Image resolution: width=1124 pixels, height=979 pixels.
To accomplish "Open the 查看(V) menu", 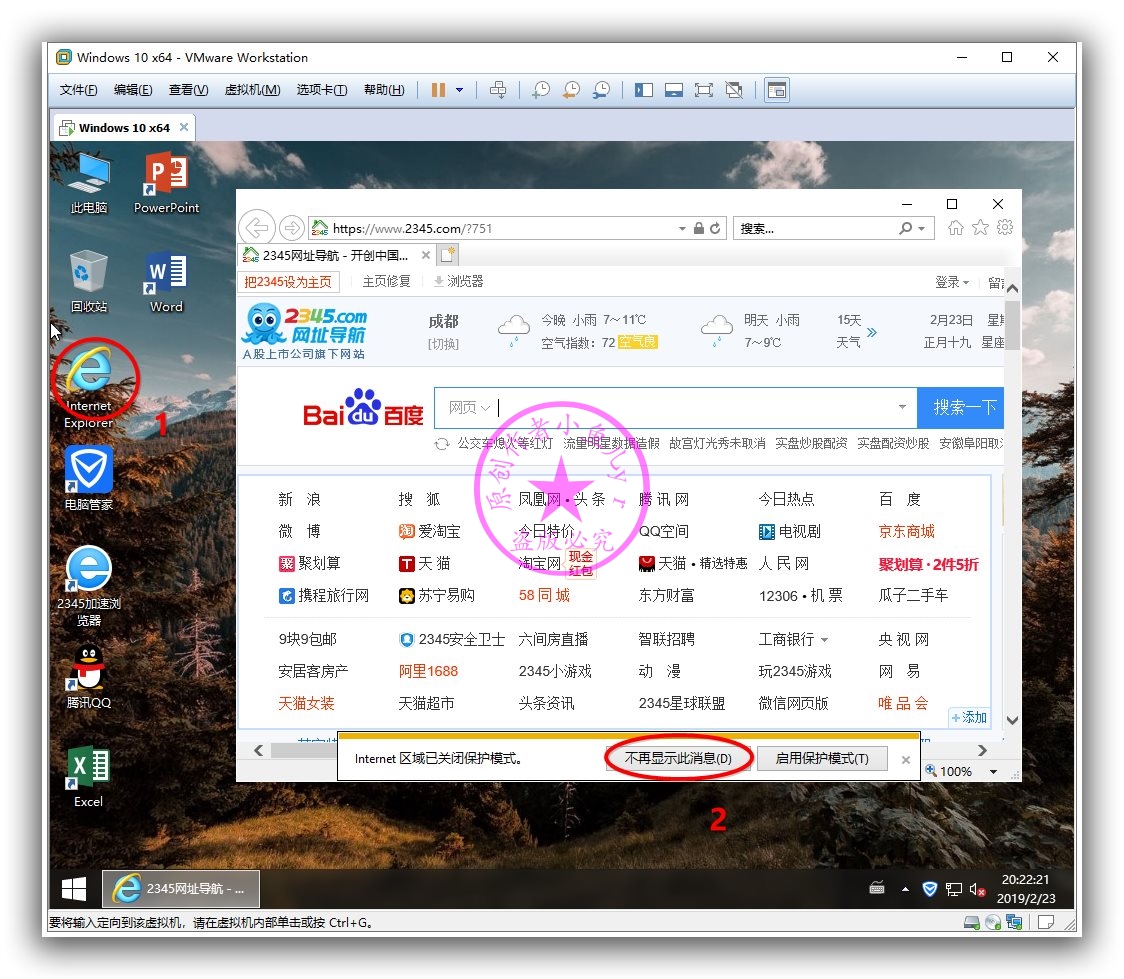I will pos(189,90).
